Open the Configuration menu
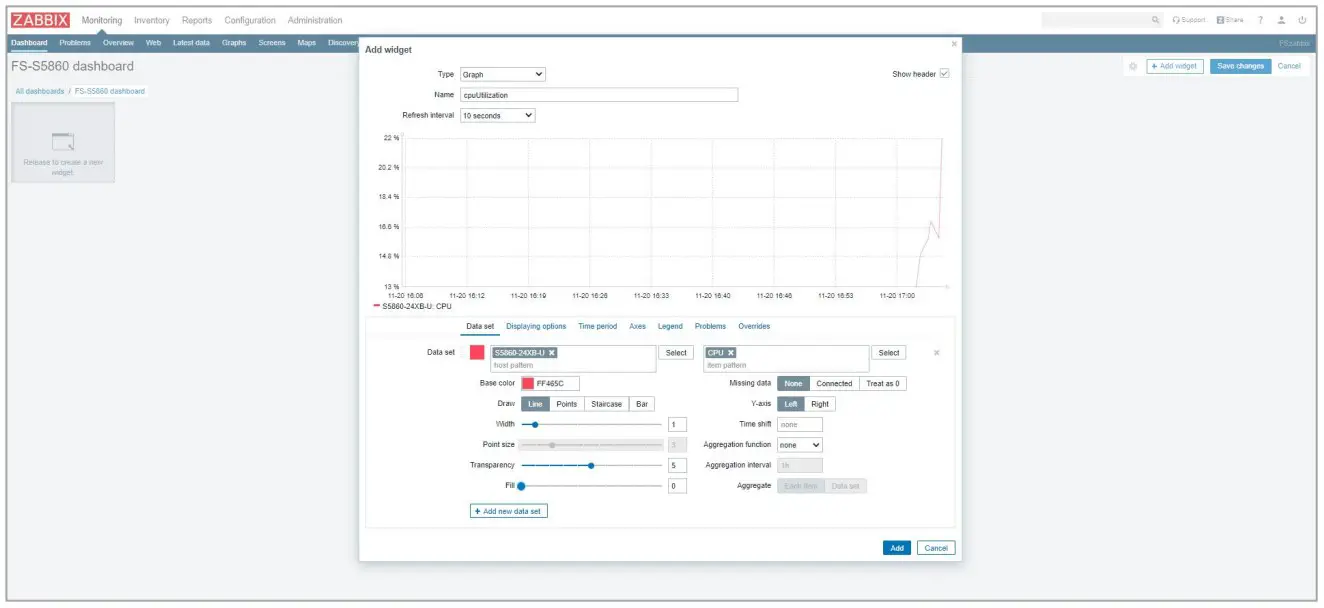 point(250,20)
